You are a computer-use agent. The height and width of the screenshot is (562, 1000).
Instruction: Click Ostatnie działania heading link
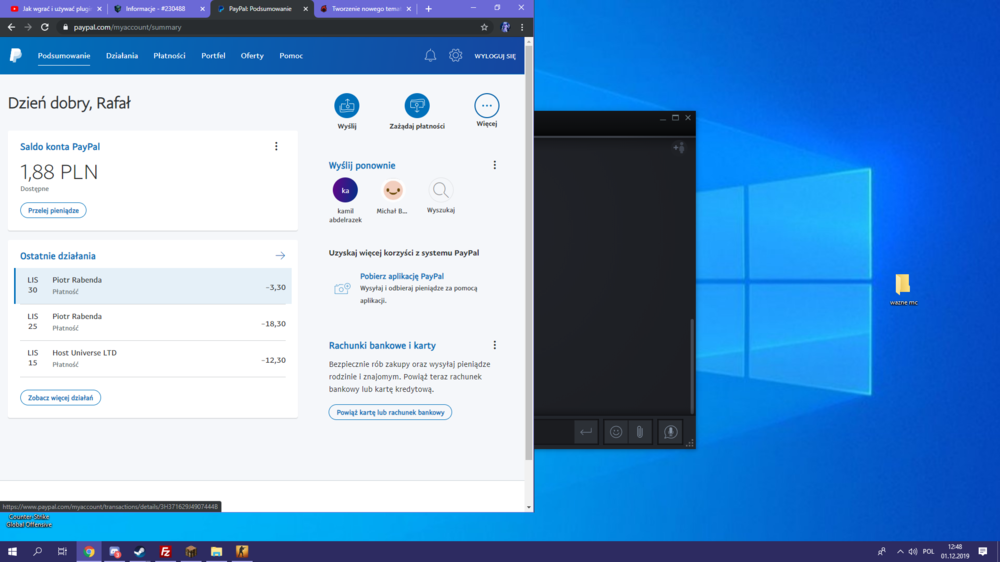click(58, 256)
